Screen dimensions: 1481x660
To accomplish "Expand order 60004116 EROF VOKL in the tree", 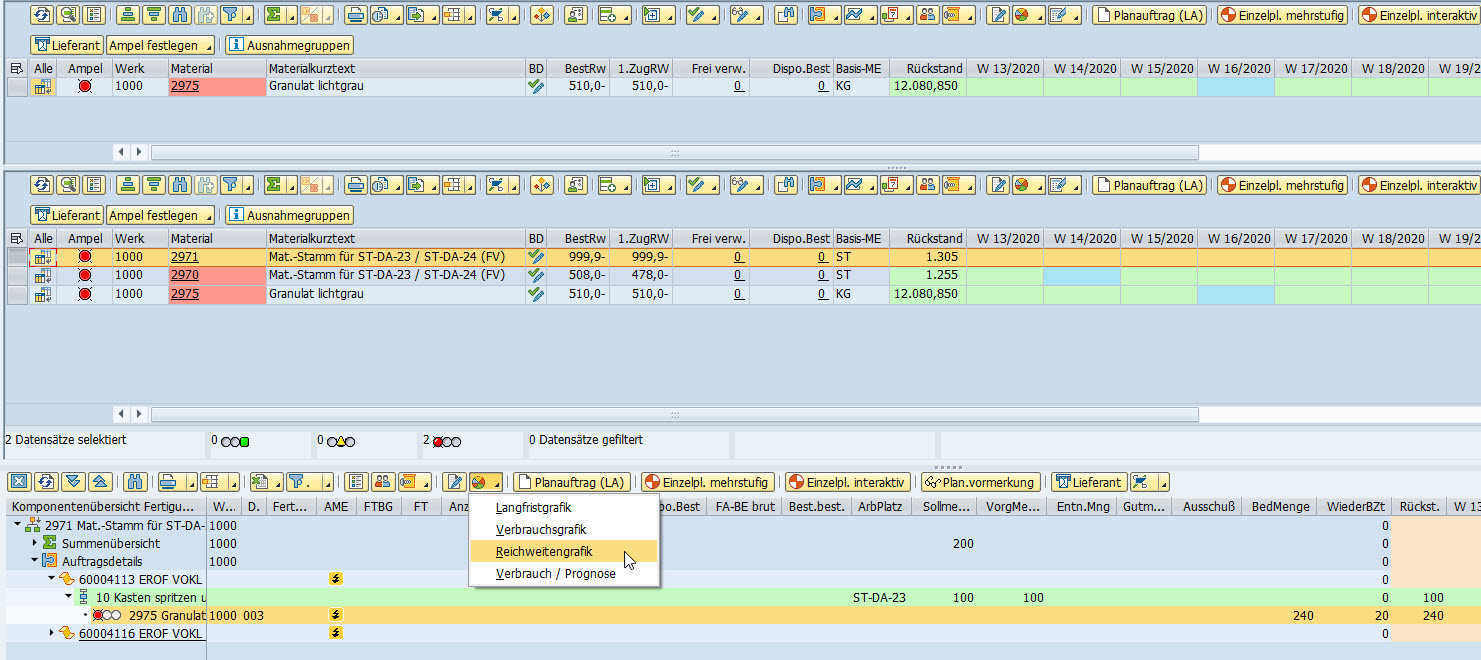I will (53, 633).
